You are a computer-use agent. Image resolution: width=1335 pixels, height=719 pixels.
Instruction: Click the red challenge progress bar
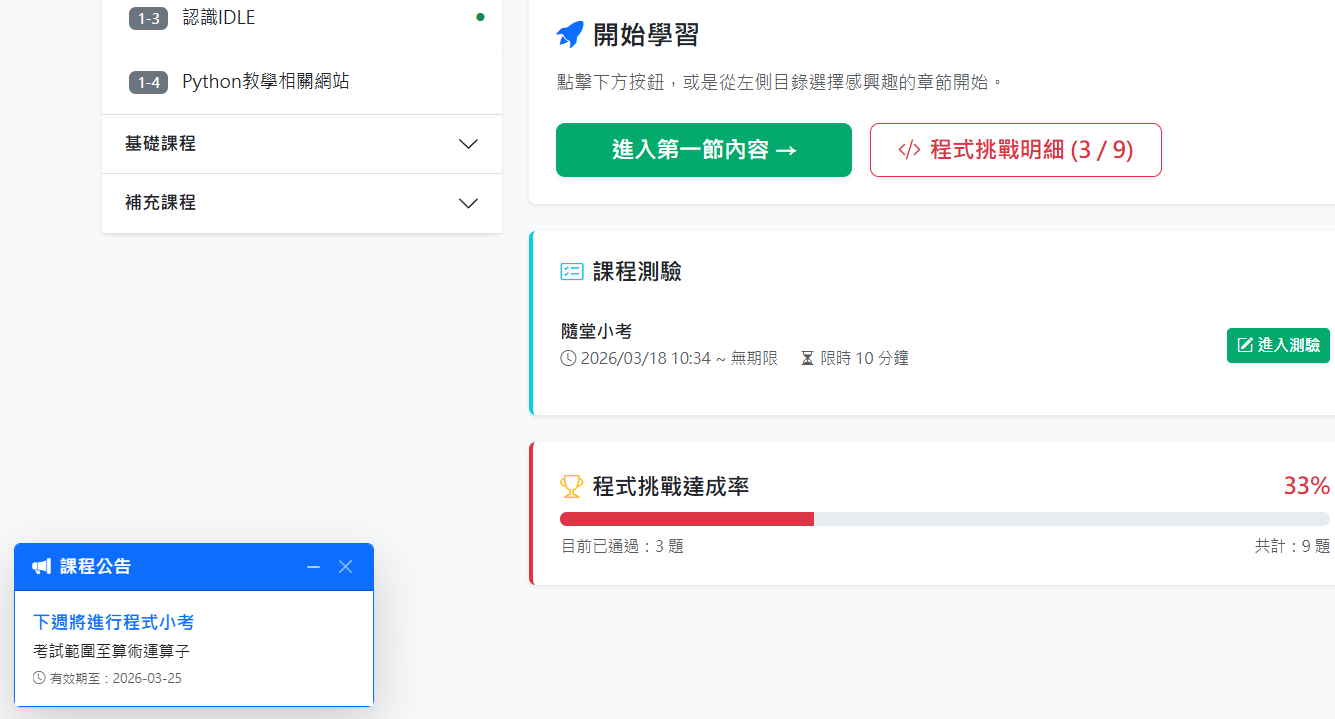687,519
